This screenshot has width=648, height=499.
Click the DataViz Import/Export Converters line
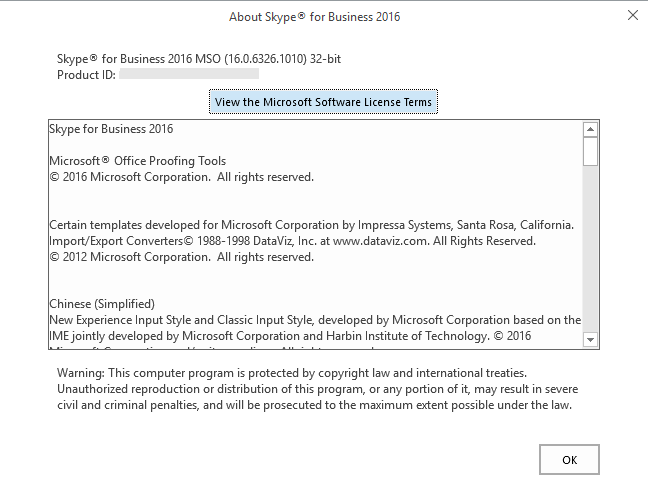click(292, 241)
